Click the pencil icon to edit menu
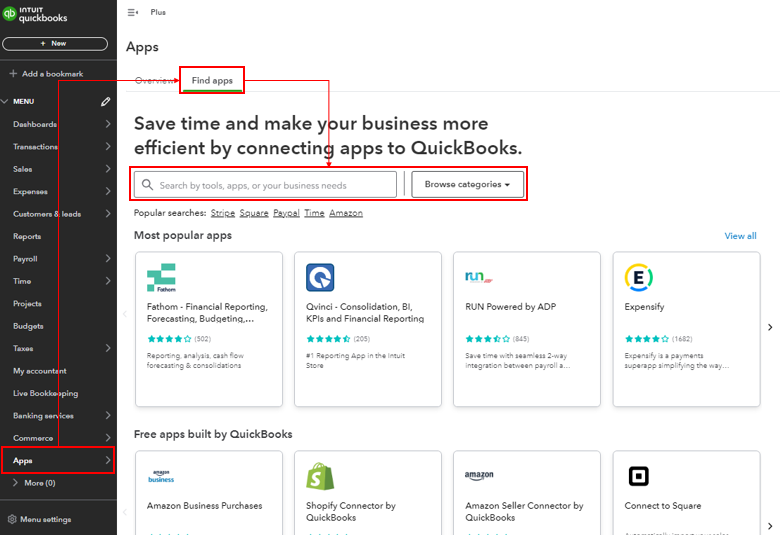The width and height of the screenshot is (780, 535). (x=105, y=102)
